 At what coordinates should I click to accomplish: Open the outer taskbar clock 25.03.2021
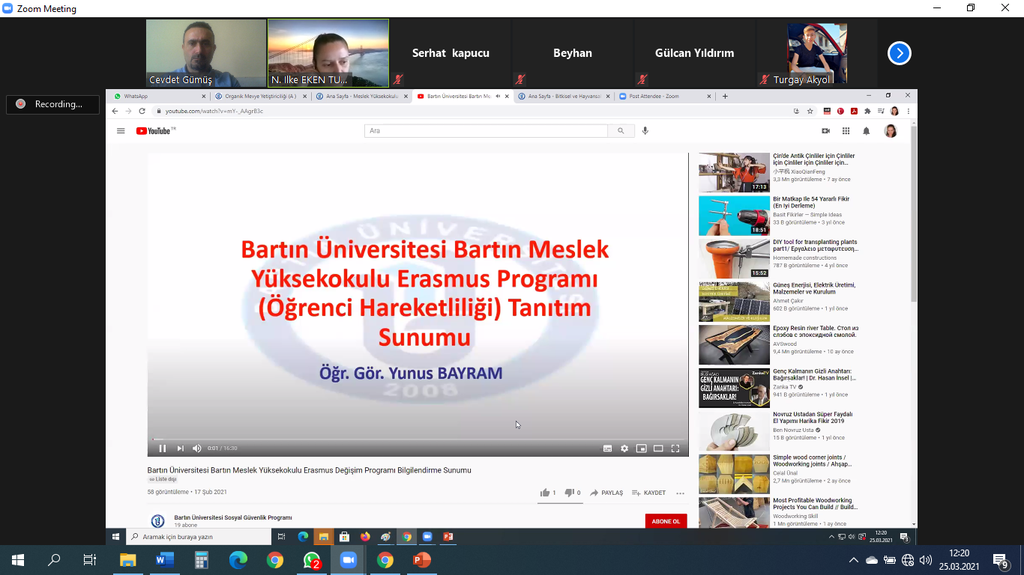(x=959, y=560)
